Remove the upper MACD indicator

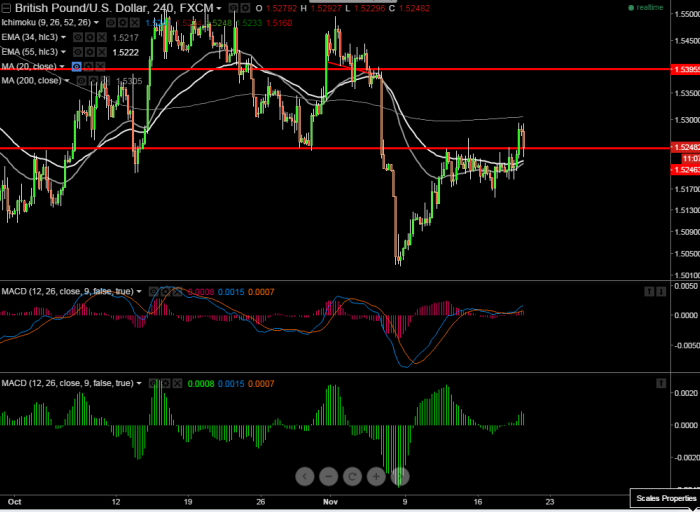click(177, 292)
